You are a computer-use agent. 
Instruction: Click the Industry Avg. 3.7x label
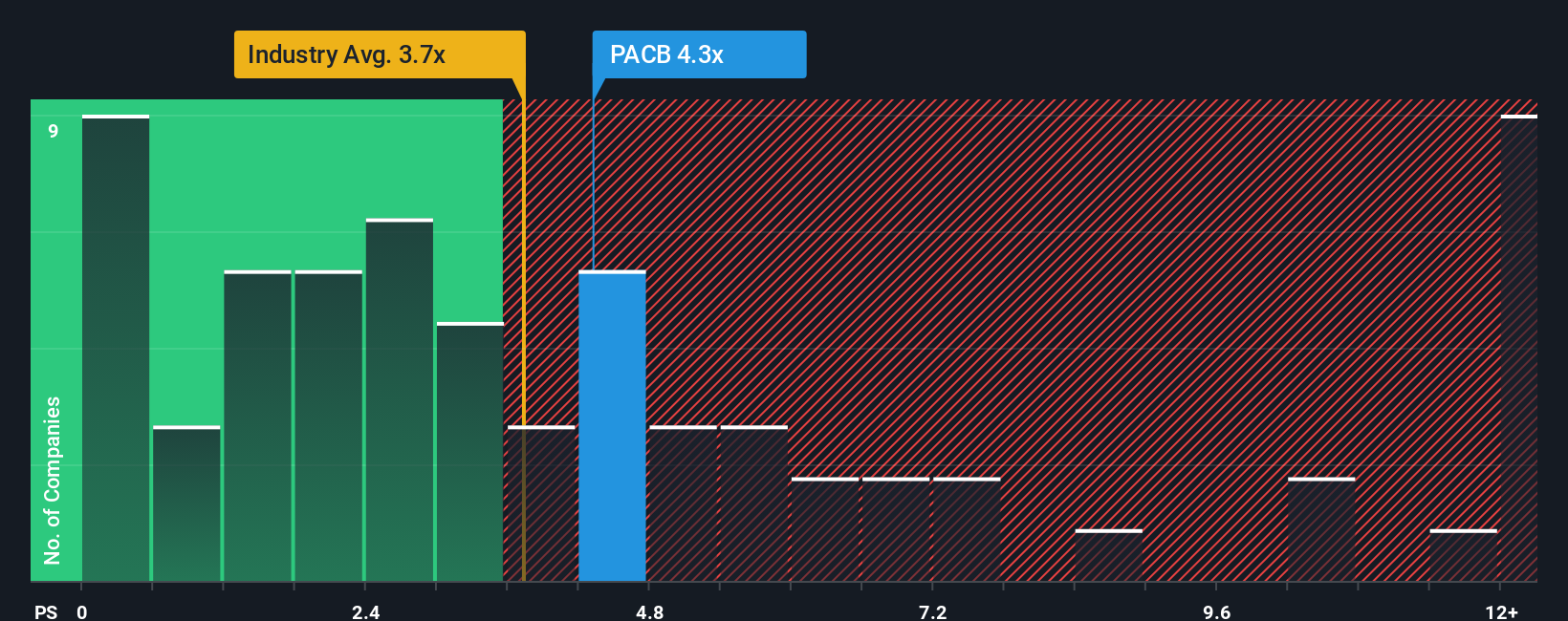(380, 54)
